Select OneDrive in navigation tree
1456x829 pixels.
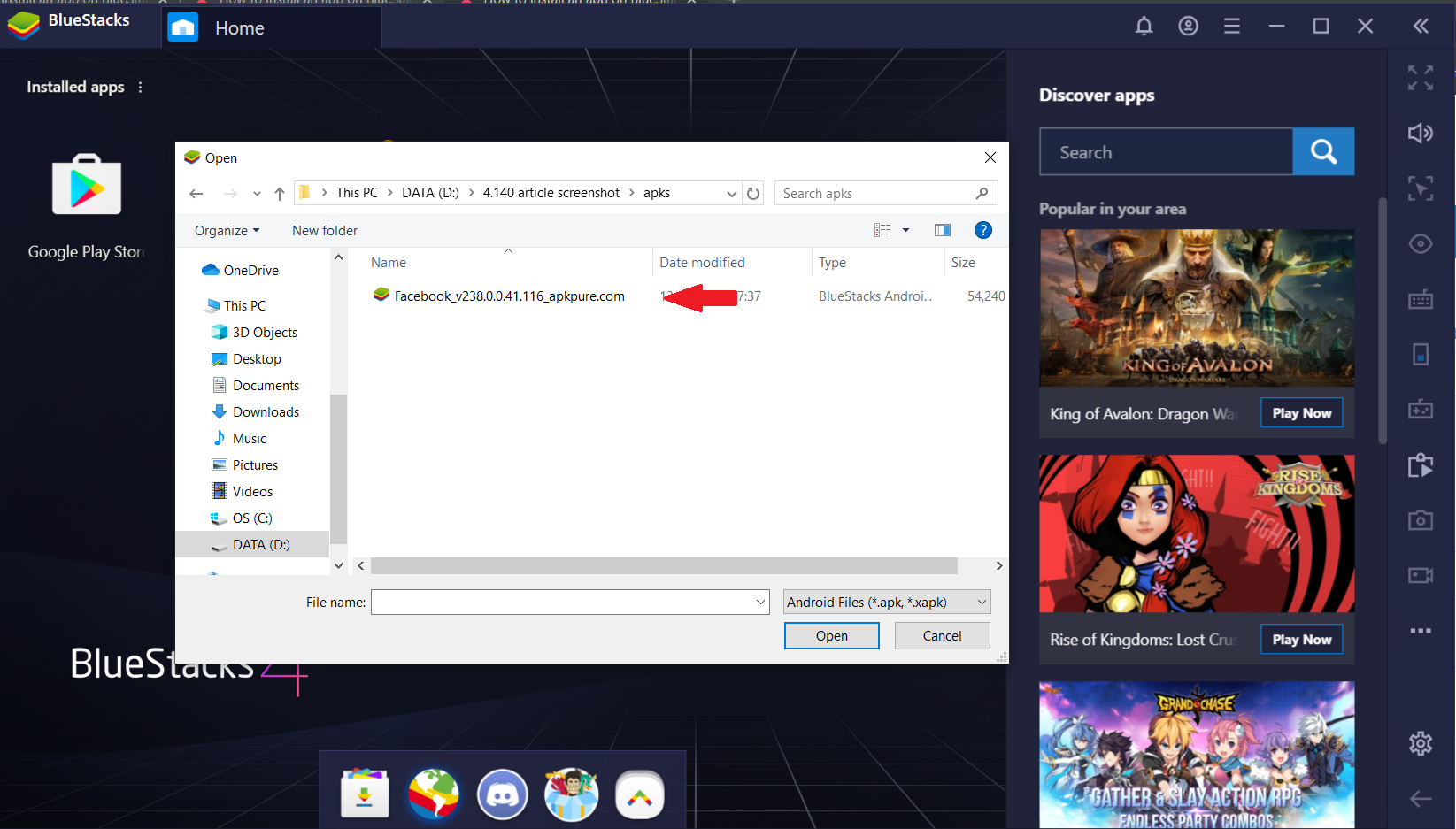click(x=241, y=271)
